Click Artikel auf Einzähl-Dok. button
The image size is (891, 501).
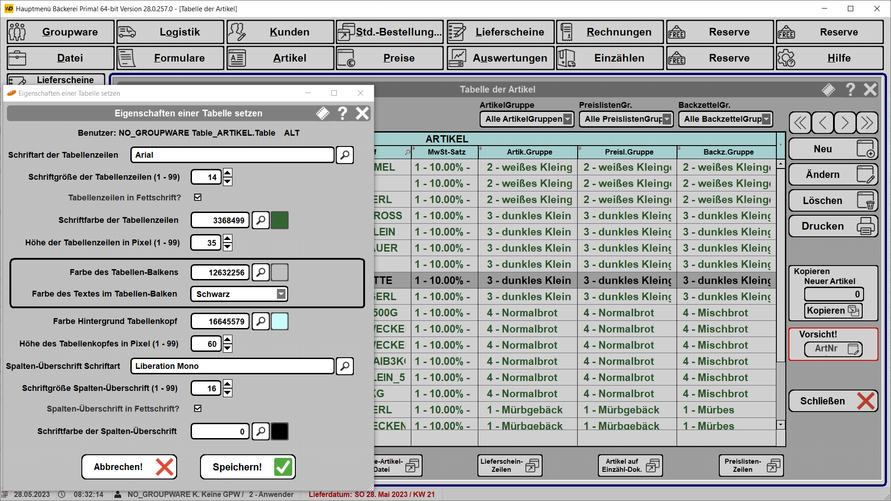[630, 466]
